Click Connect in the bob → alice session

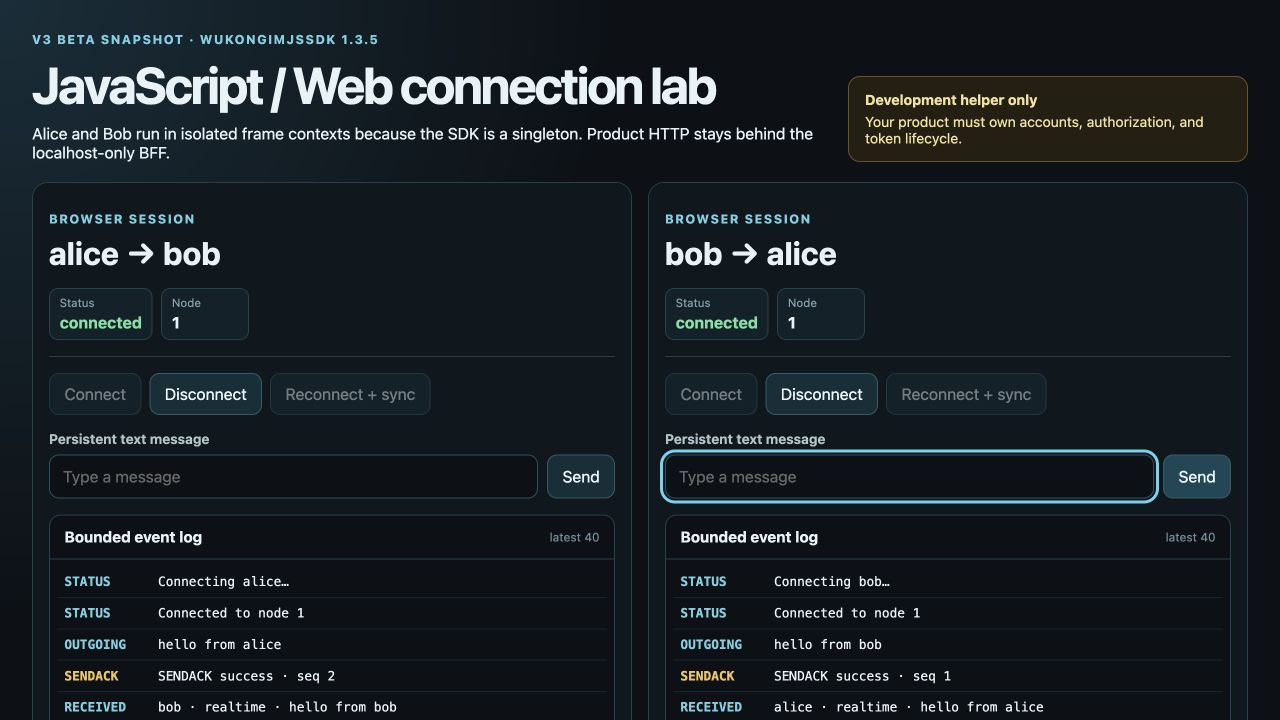pos(711,394)
